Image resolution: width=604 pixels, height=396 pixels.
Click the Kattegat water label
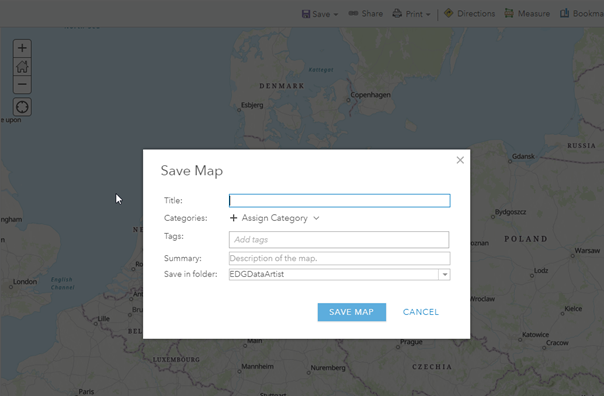click(321, 70)
